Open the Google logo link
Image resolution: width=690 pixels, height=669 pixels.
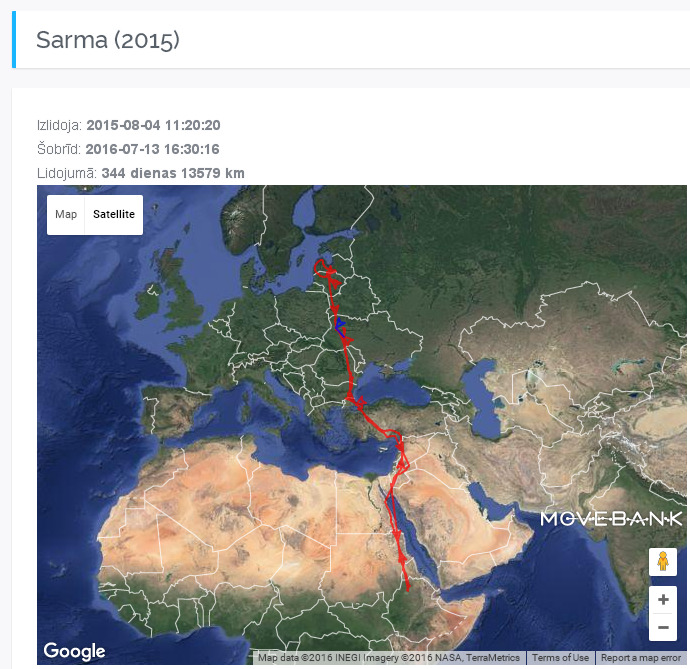(x=75, y=651)
